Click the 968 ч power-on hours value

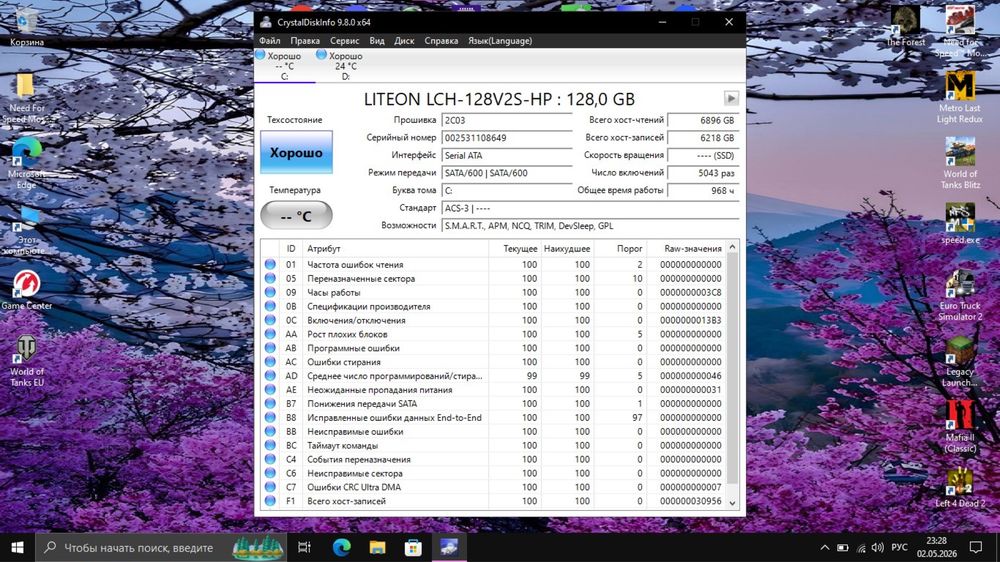(703, 191)
